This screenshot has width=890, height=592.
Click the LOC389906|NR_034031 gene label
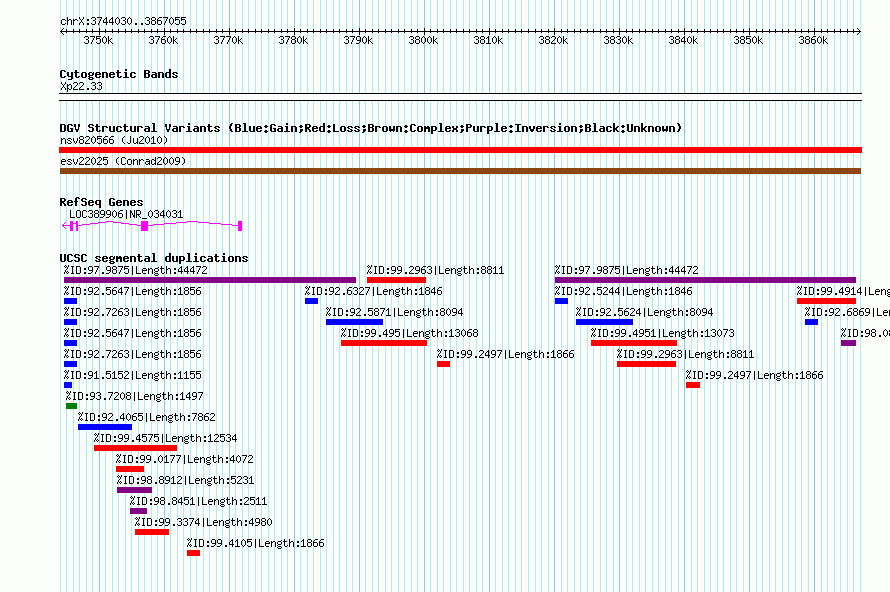[126, 214]
